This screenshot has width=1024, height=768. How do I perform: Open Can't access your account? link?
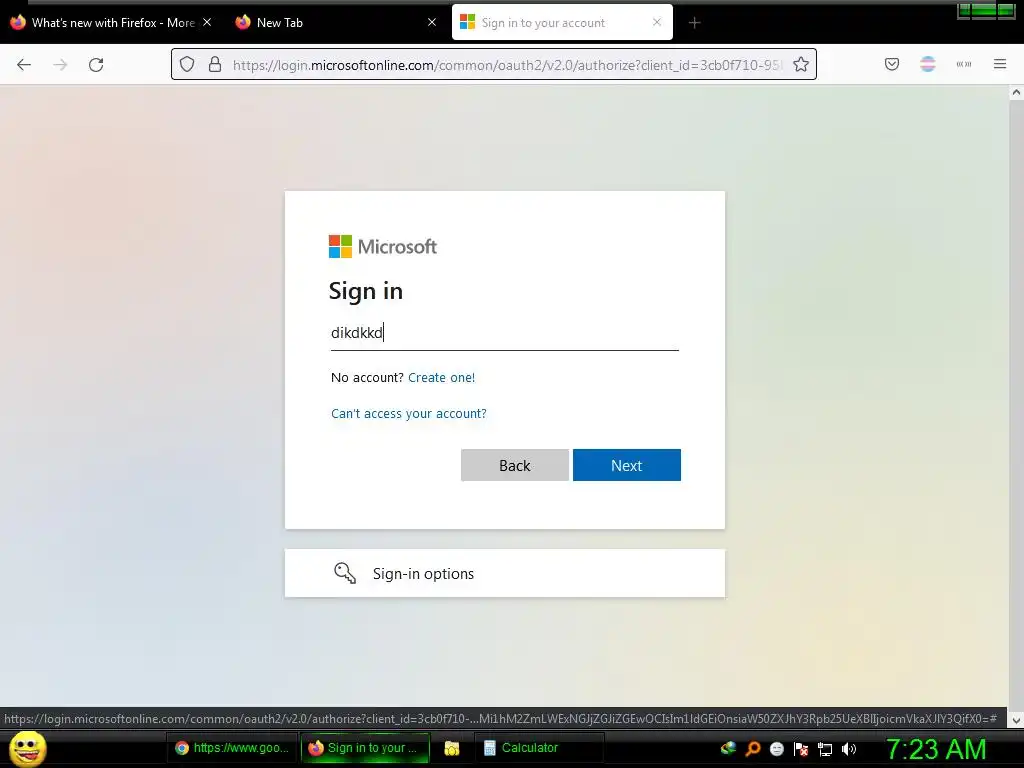point(409,413)
